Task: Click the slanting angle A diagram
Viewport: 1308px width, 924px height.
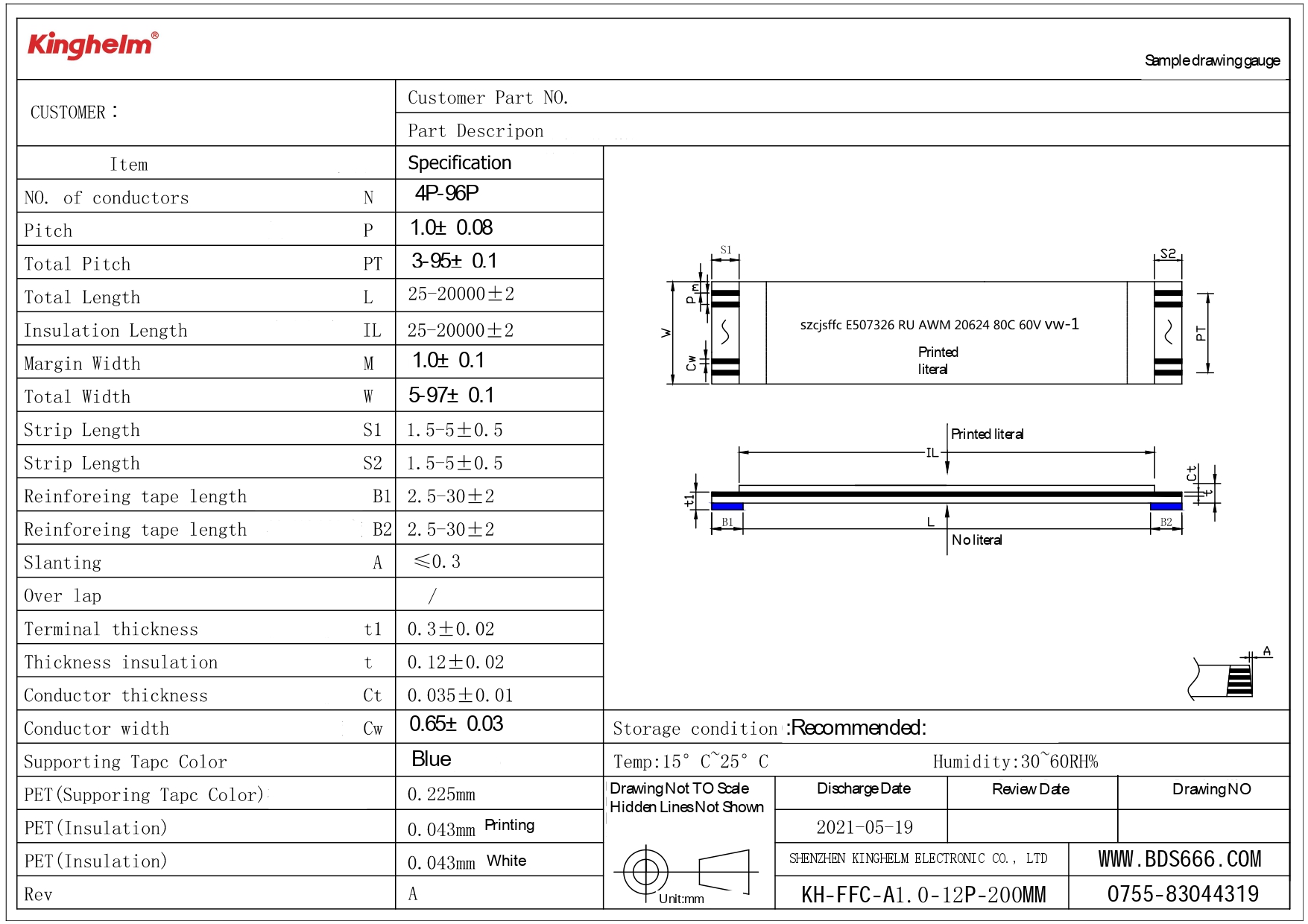Action: click(1230, 674)
